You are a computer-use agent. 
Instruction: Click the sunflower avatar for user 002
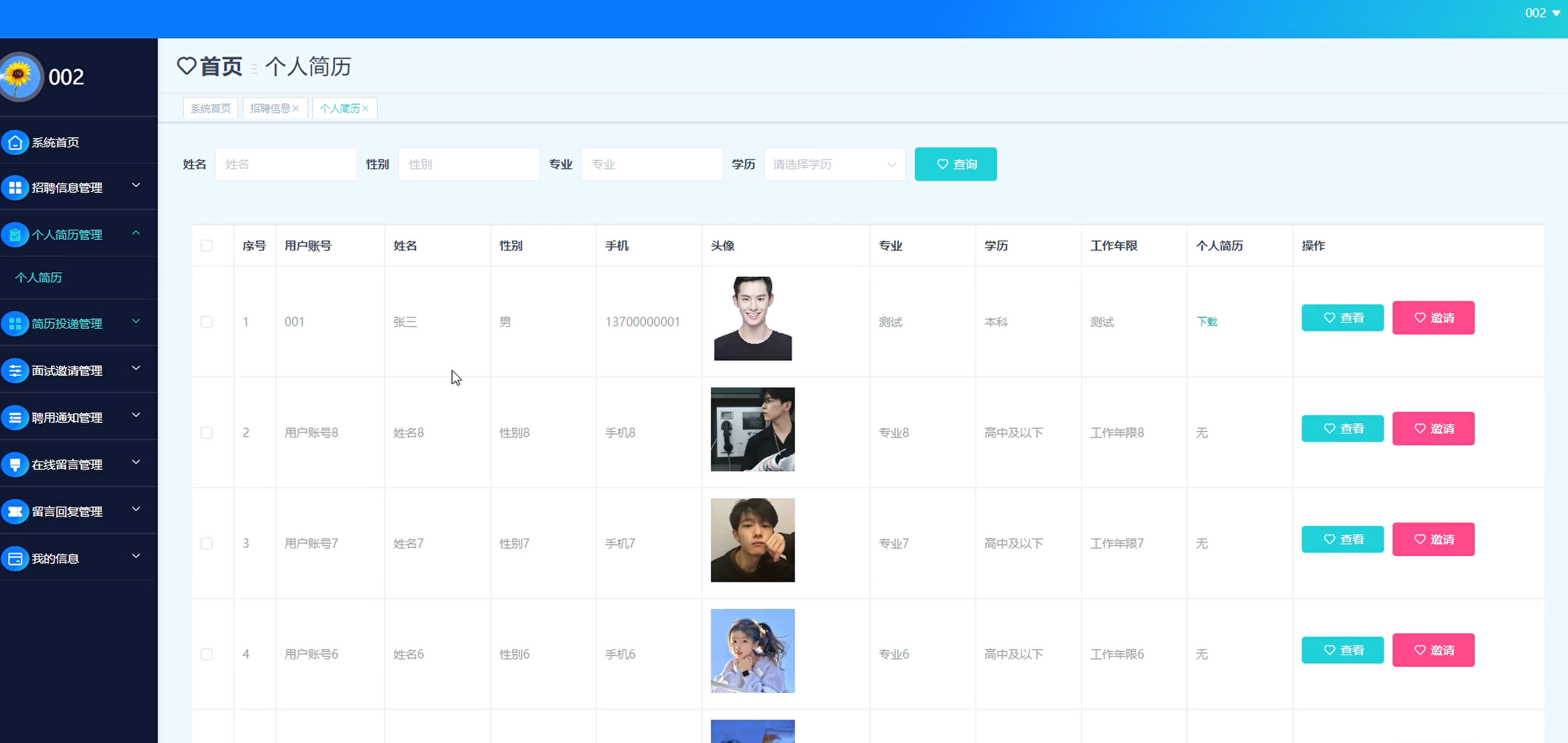point(19,77)
